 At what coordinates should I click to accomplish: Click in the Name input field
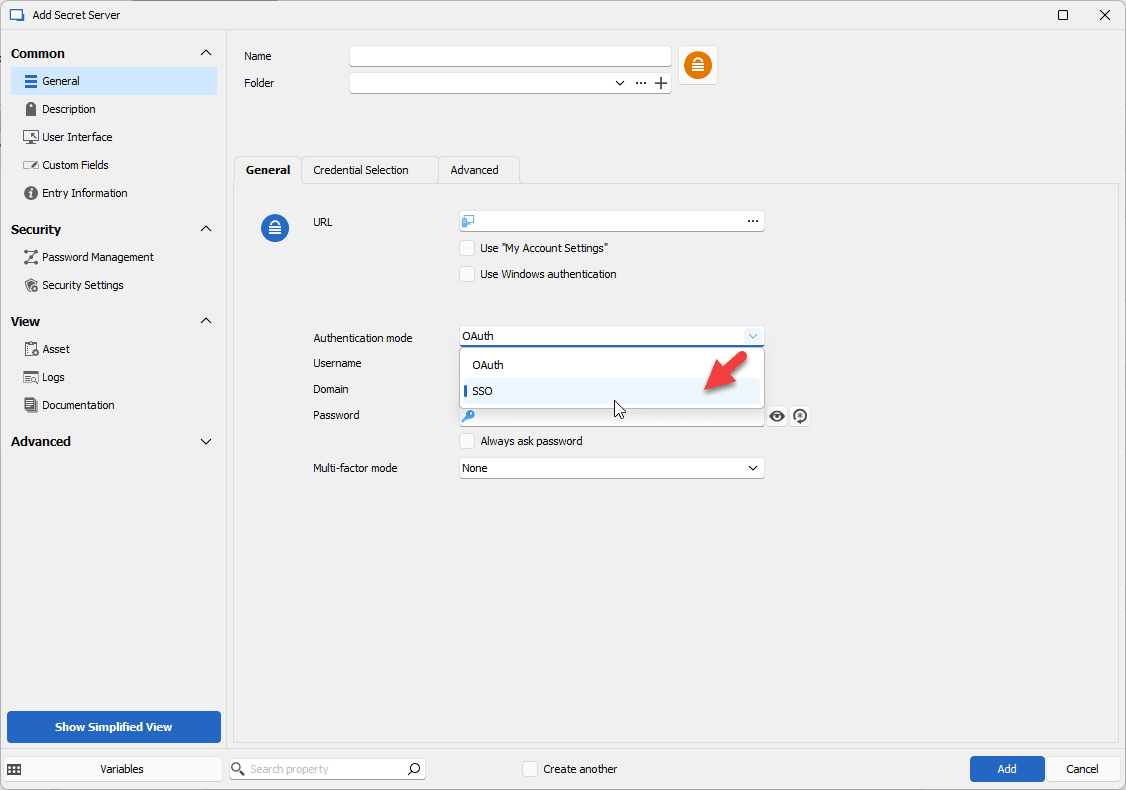[x=510, y=56]
